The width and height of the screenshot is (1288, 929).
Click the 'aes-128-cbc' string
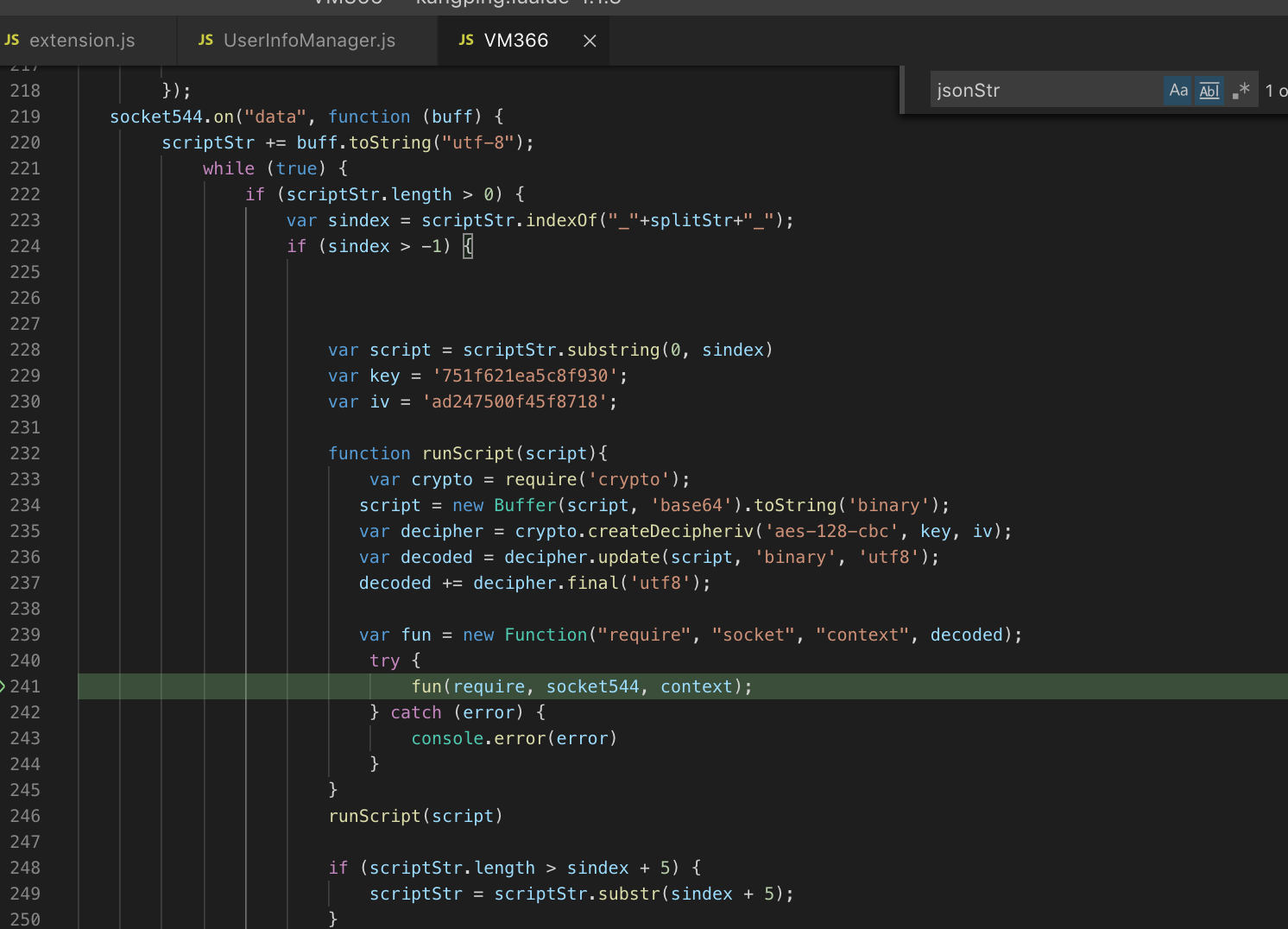pyautogui.click(x=832, y=531)
